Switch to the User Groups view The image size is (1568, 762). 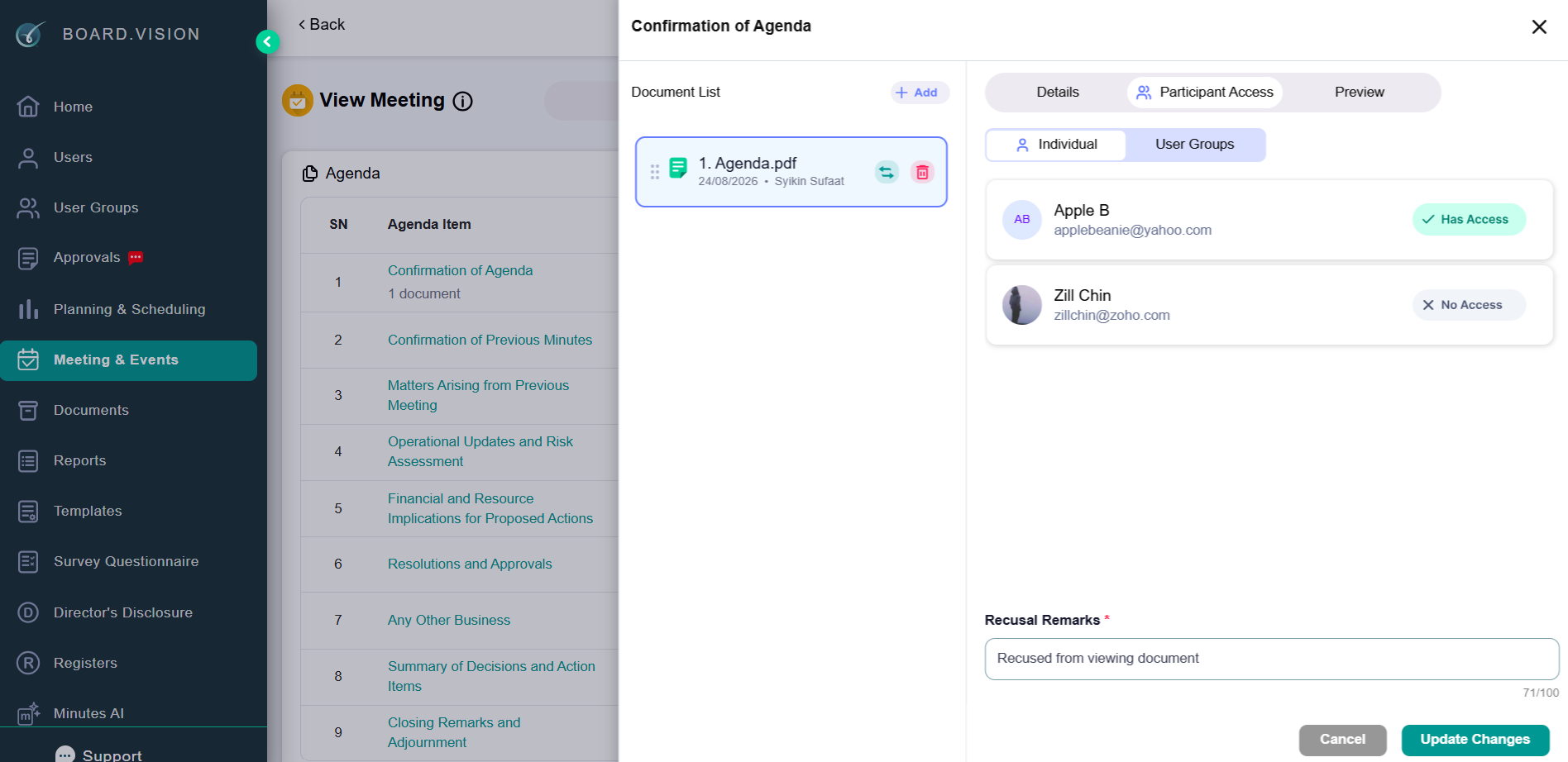tap(1194, 145)
